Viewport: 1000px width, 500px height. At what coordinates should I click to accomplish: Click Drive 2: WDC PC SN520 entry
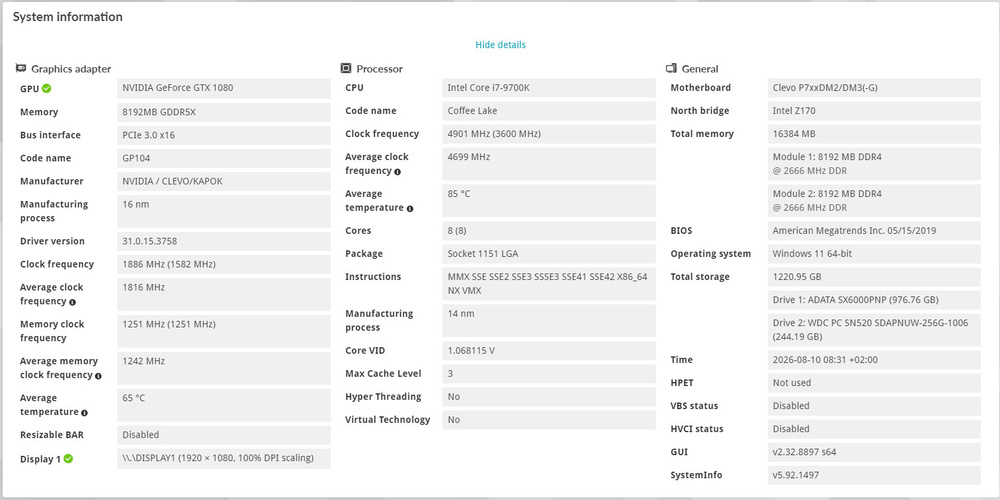pyautogui.click(x=874, y=330)
